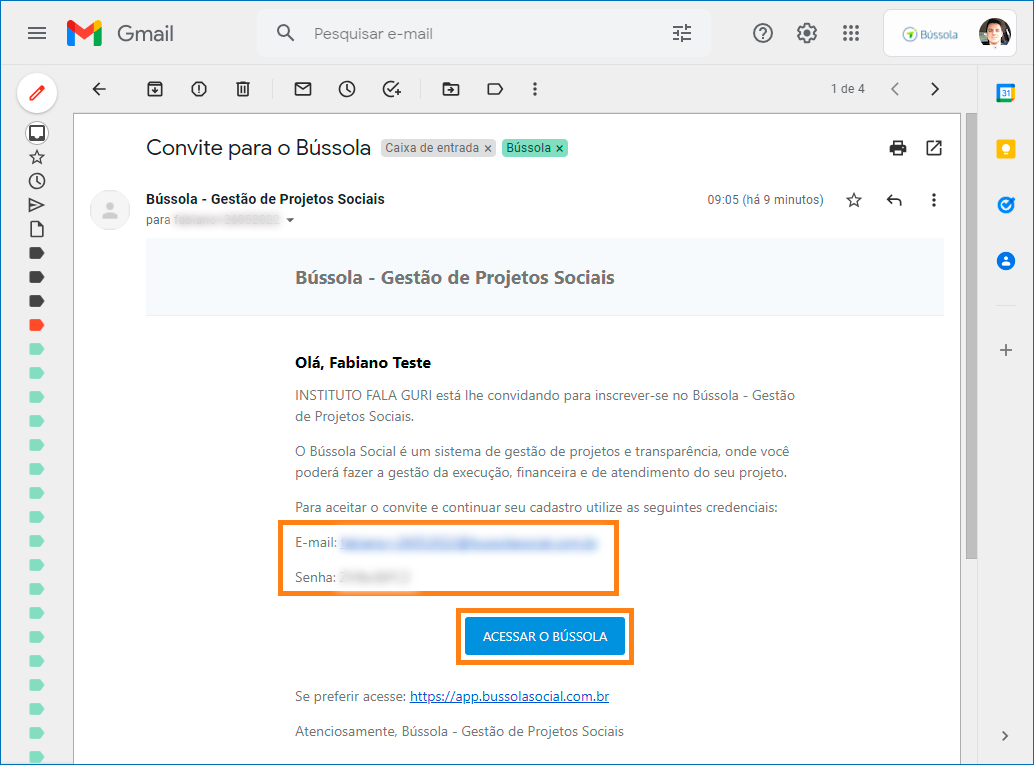Type in the Pesquisar e-mail search field

(x=485, y=34)
